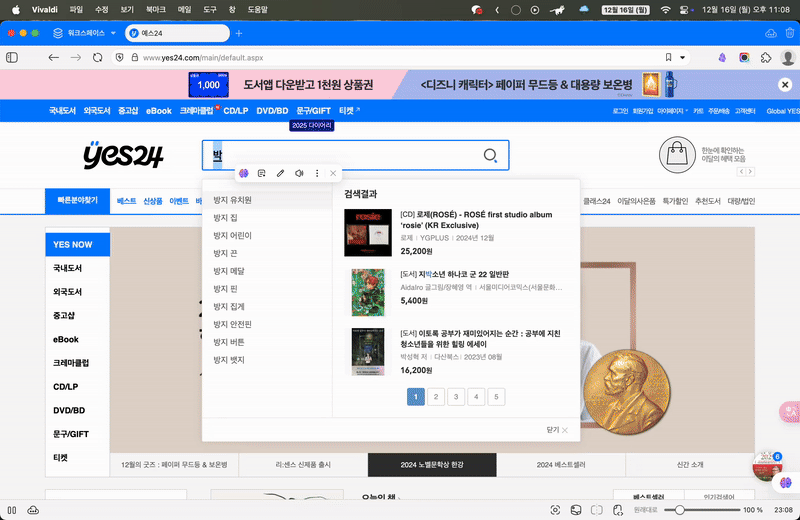Click the 로그인 link in the top menu
800x520 pixels.
pos(620,111)
